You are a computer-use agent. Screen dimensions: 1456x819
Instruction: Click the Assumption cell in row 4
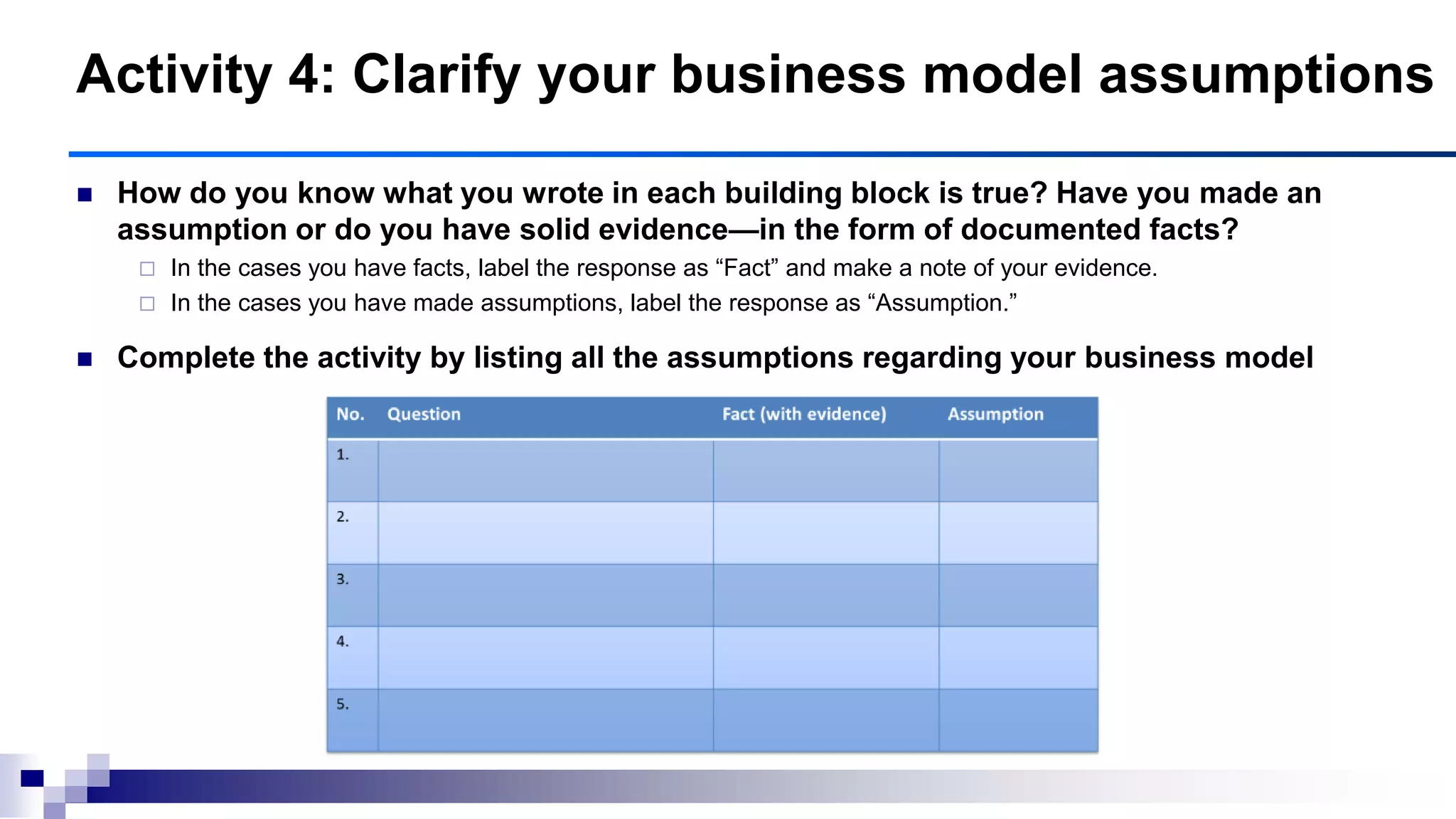[x=1018, y=658]
